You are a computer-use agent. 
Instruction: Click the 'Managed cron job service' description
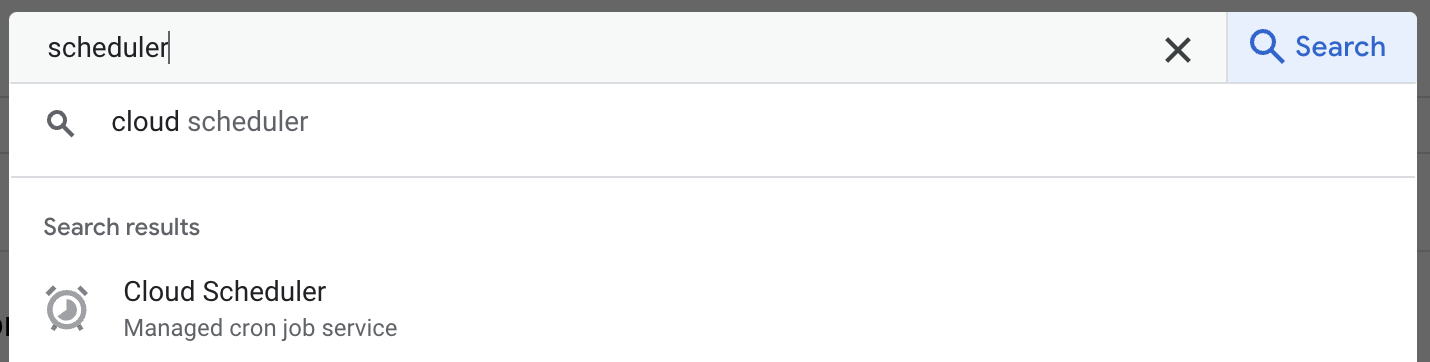(x=260, y=328)
